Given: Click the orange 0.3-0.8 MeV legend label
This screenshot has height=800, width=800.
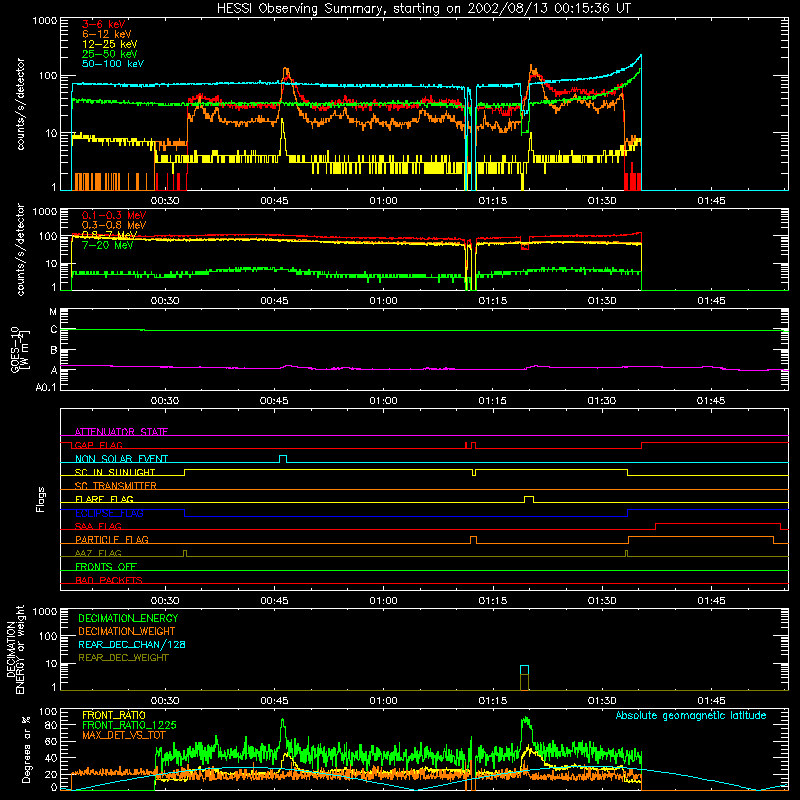Looking at the screenshot, I should click(x=114, y=225).
